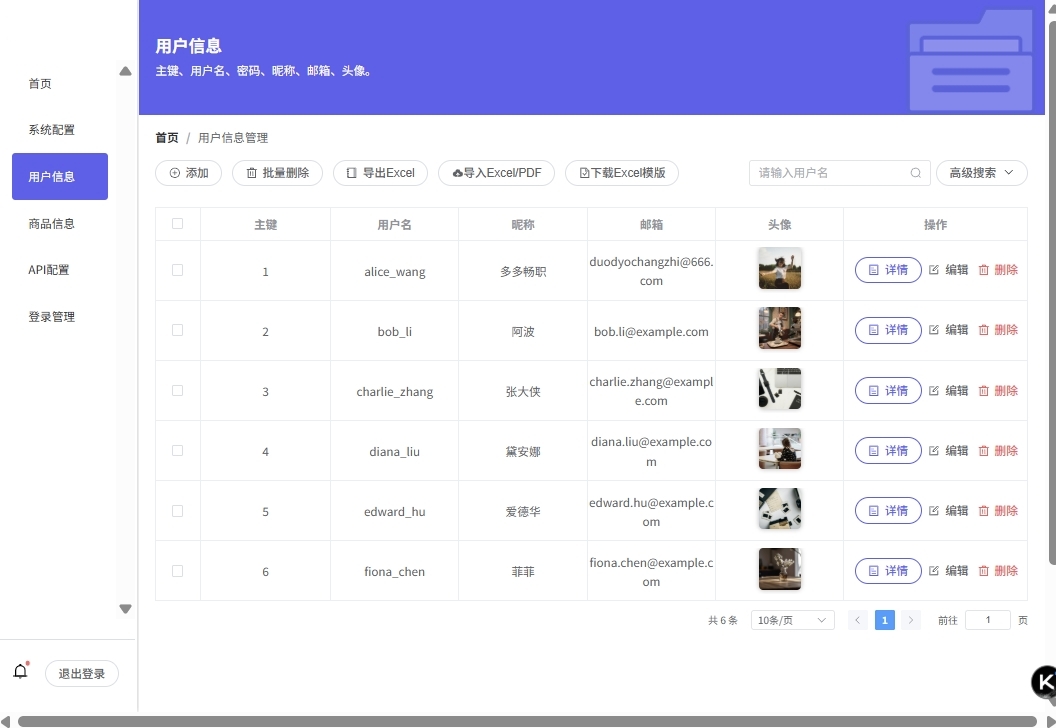
Task: Open 商品信息 in the sidebar menu
Action: click(52, 224)
